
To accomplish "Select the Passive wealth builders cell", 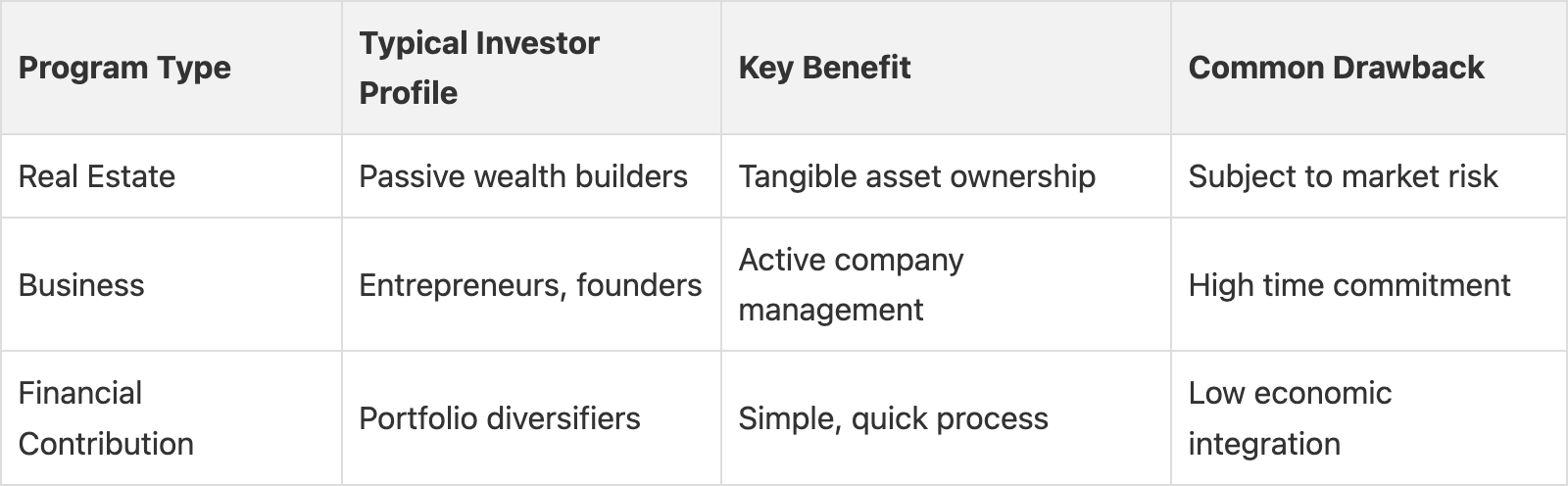I will pos(523,176).
